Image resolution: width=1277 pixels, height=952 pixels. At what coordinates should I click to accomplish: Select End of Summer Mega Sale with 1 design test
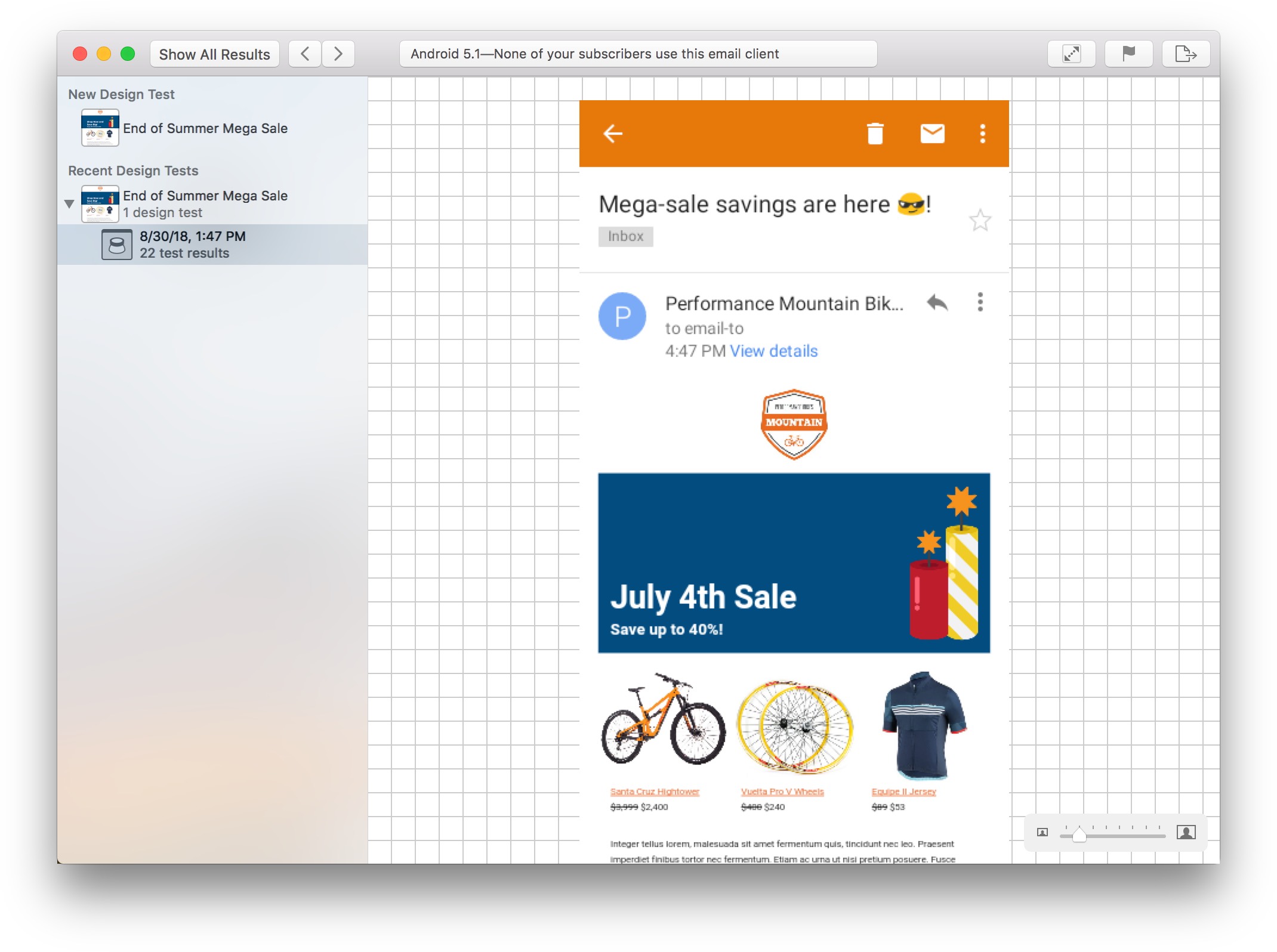coord(205,204)
